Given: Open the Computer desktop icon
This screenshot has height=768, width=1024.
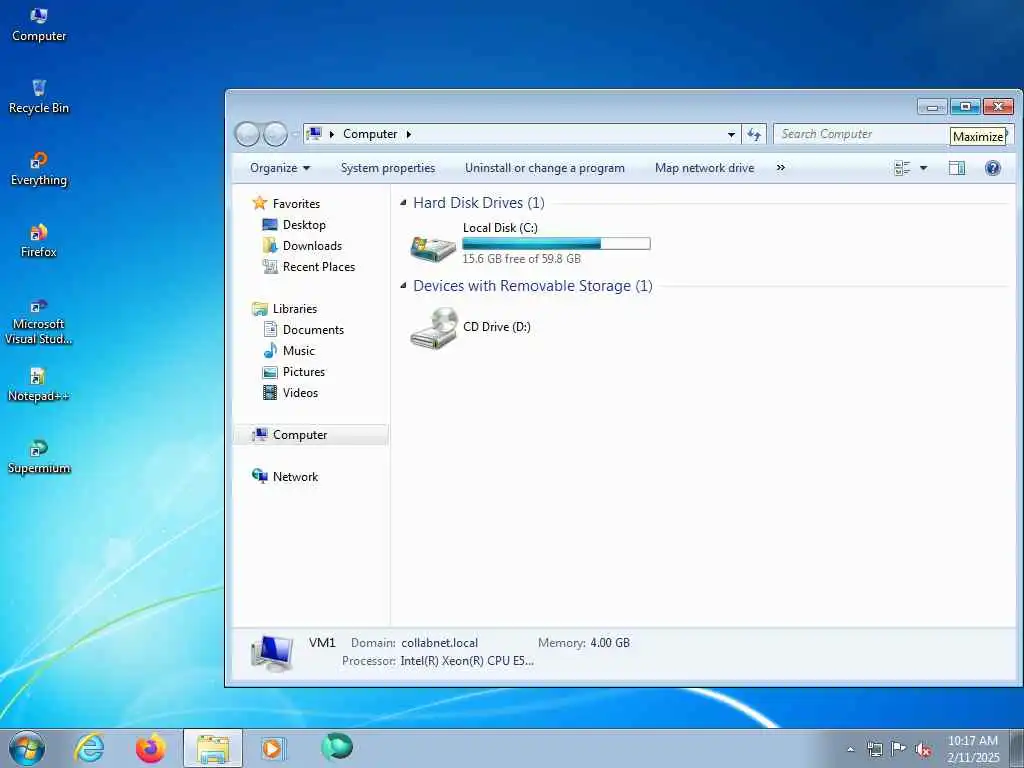Looking at the screenshot, I should point(39,25).
